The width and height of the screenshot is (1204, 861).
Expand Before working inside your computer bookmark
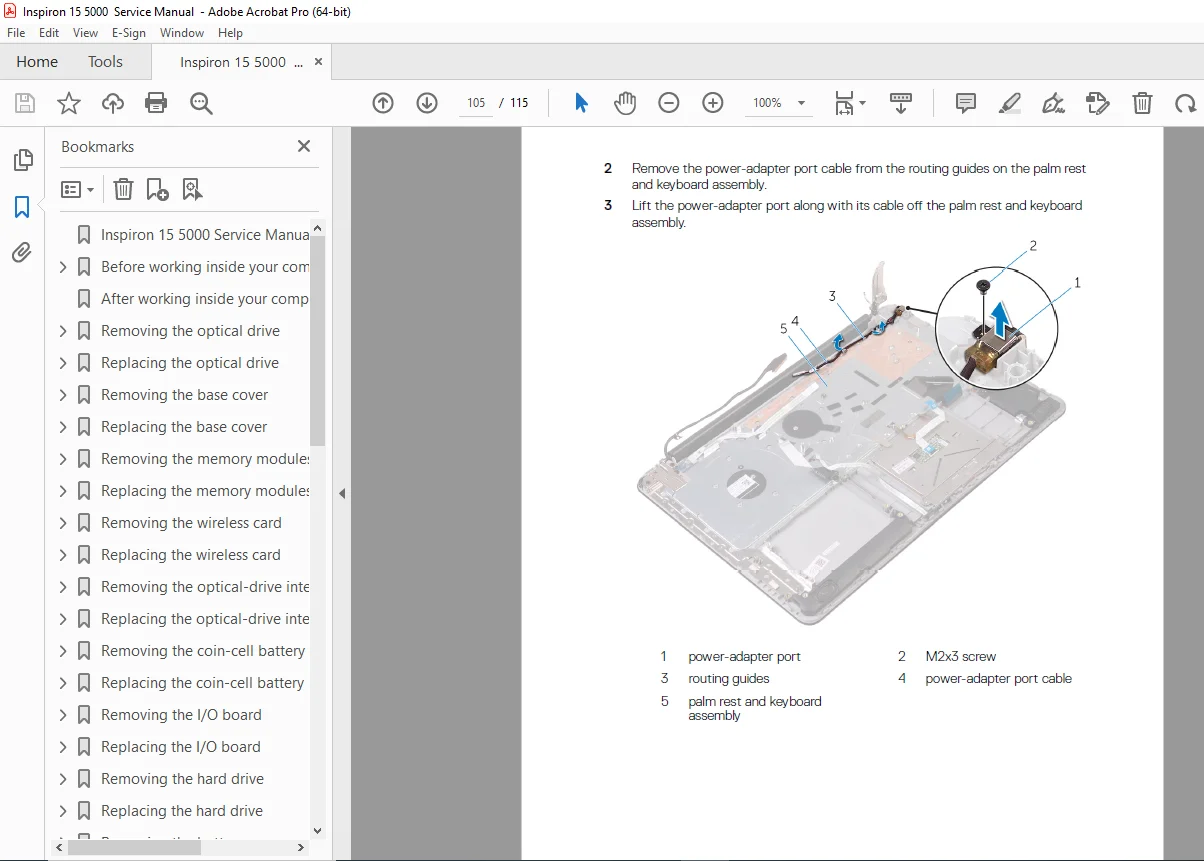point(63,267)
